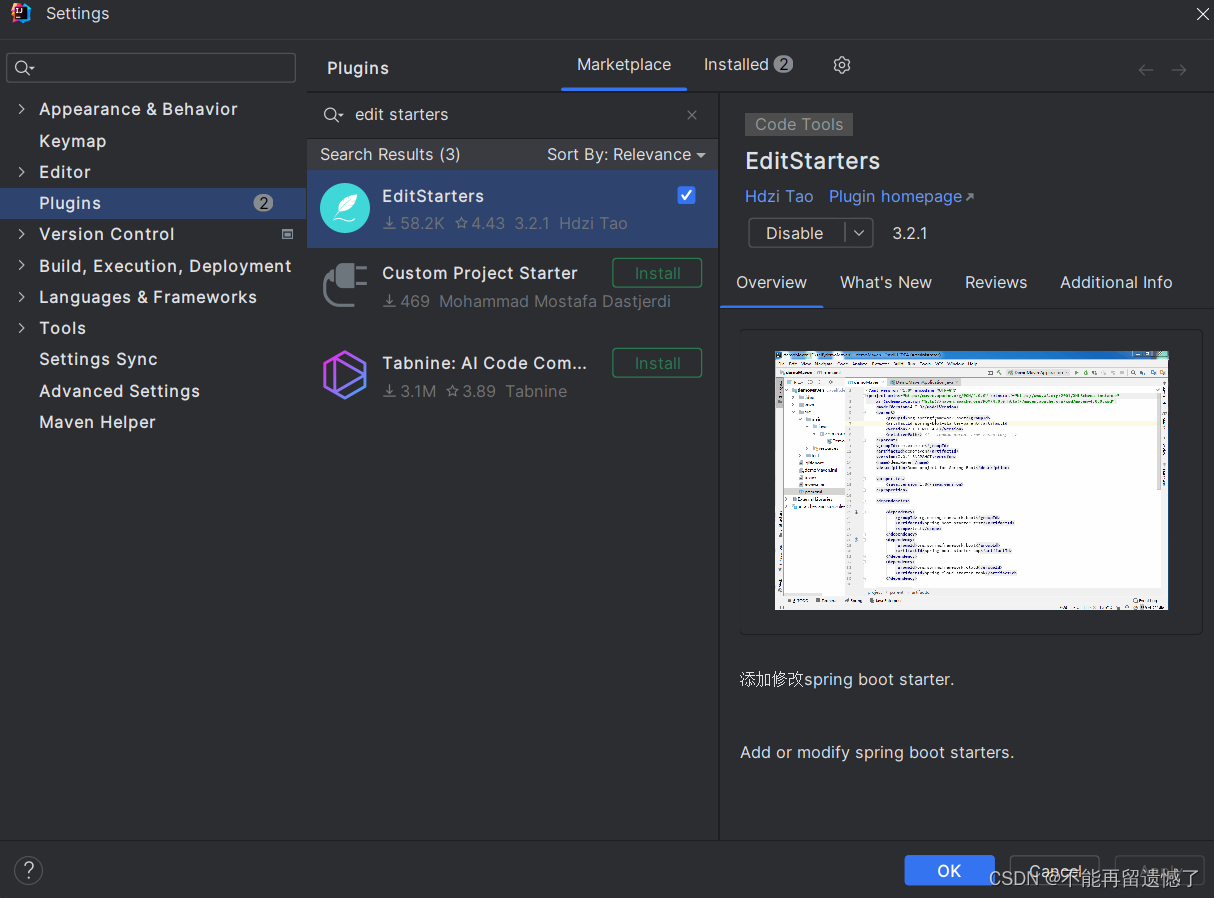Expand Build, Execution, Deployment node
Viewport: 1214px width, 898px height.
click(22, 266)
